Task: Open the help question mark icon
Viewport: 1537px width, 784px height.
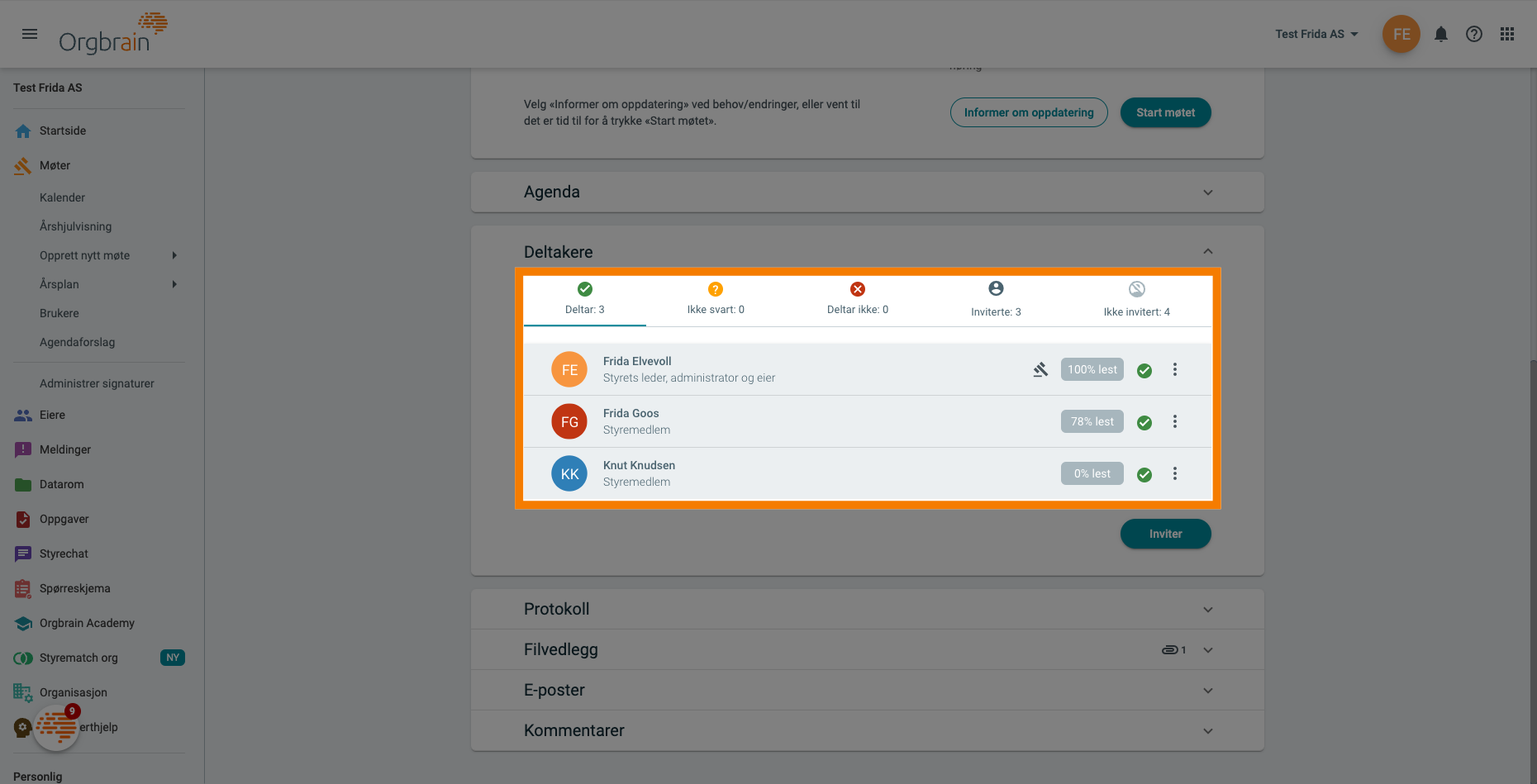Action: pos(1474,34)
